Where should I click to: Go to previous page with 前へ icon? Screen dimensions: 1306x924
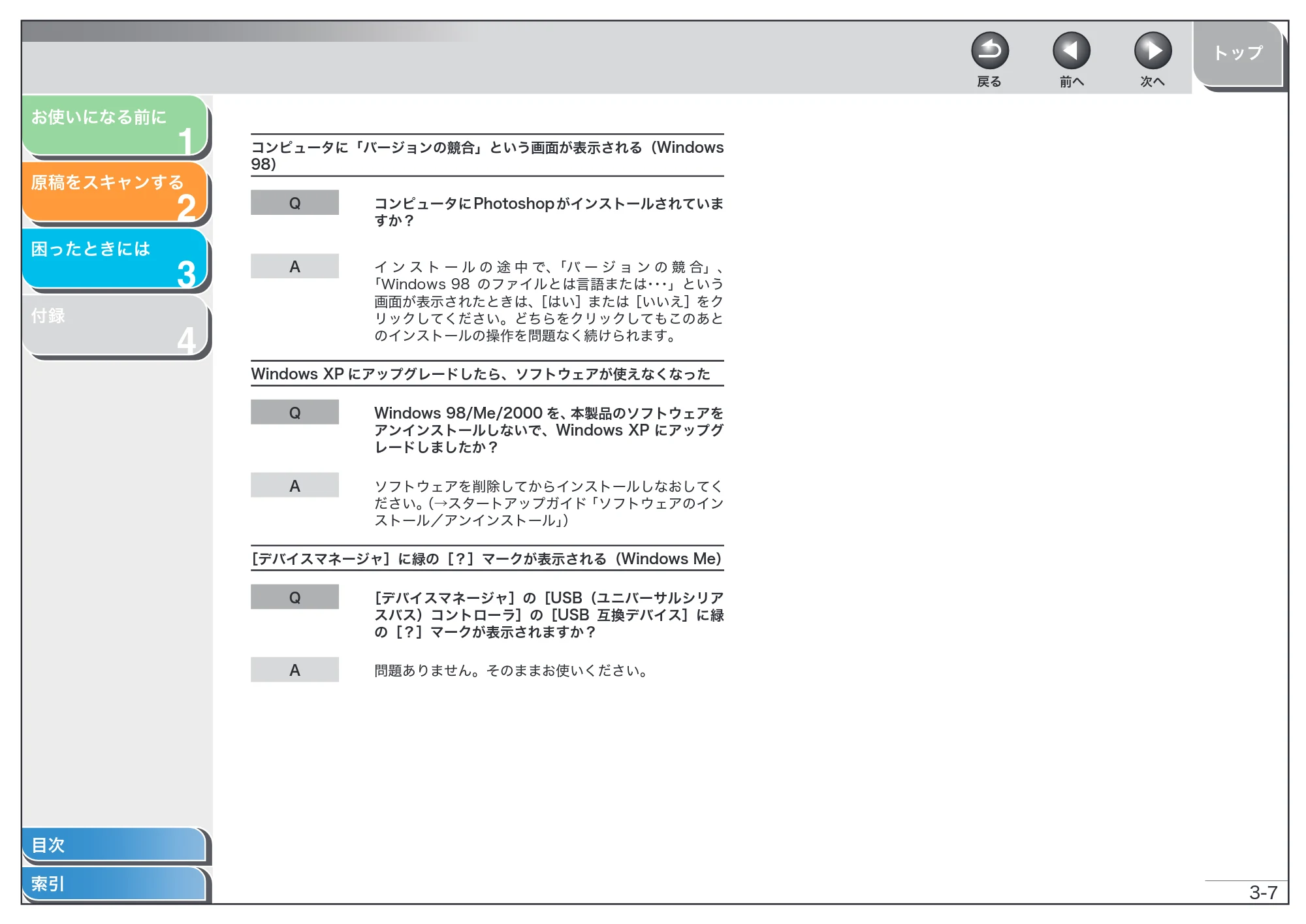(x=1071, y=50)
